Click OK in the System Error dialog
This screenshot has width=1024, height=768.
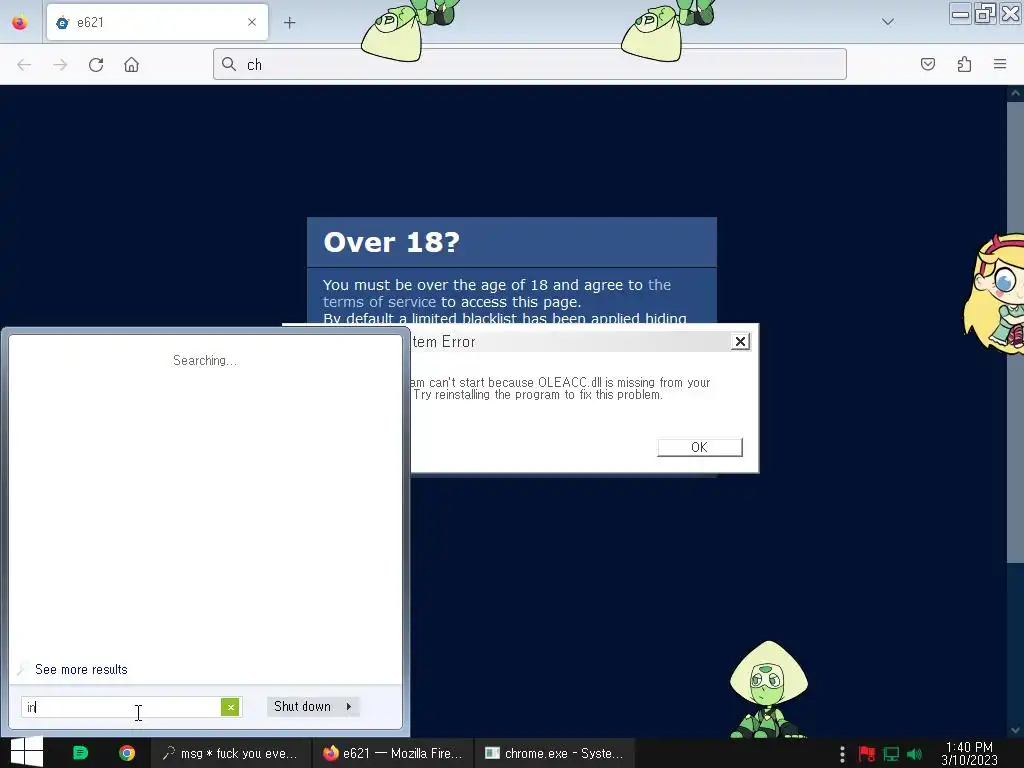(699, 447)
